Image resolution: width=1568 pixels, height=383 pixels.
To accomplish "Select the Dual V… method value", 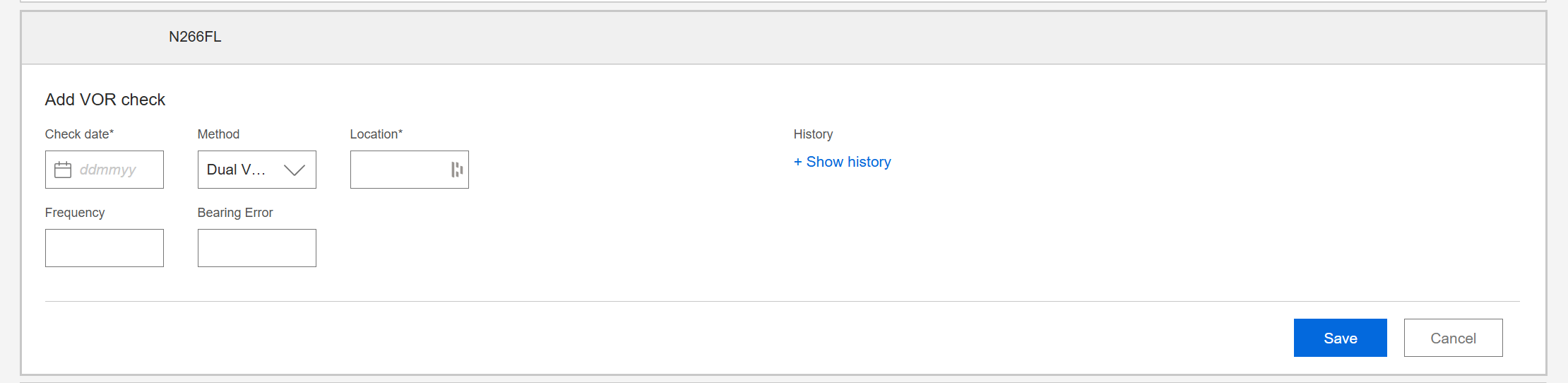I will click(236, 170).
